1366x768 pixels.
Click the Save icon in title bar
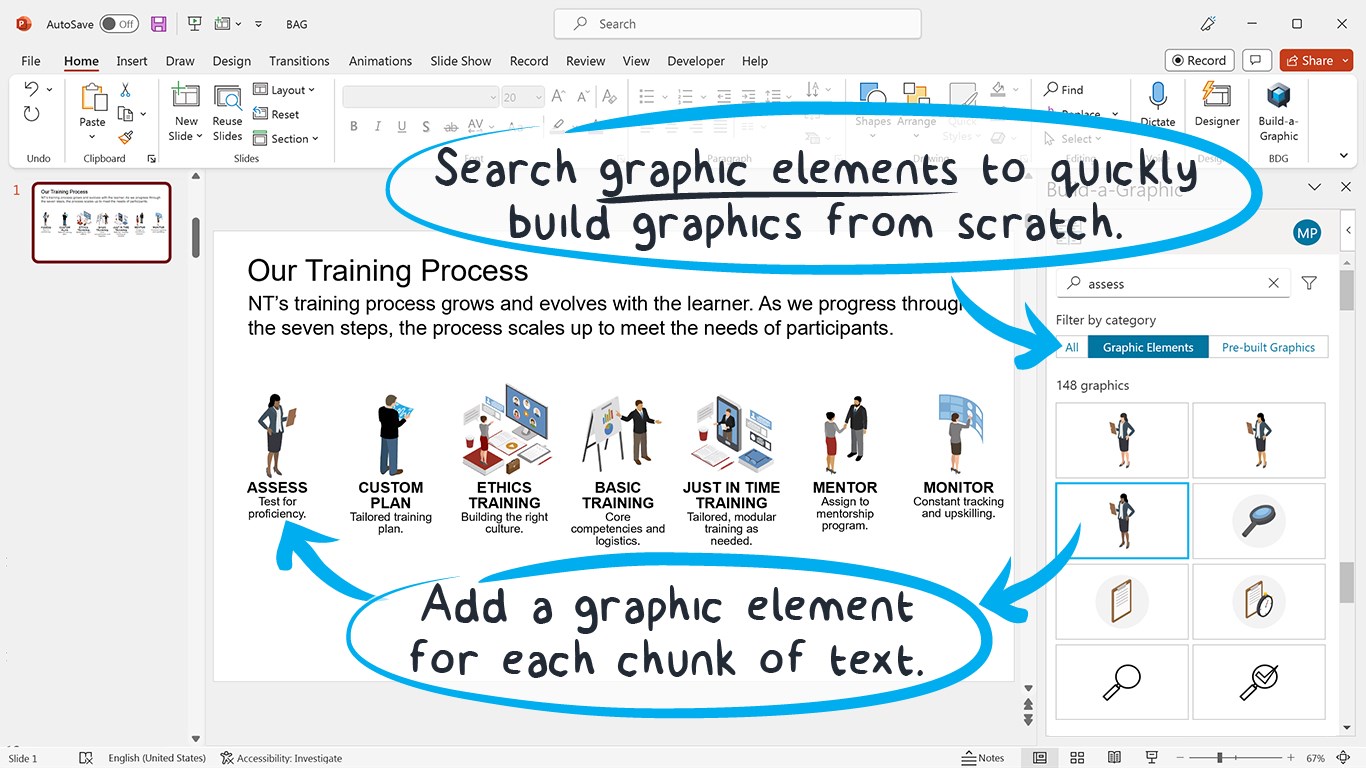pos(158,24)
